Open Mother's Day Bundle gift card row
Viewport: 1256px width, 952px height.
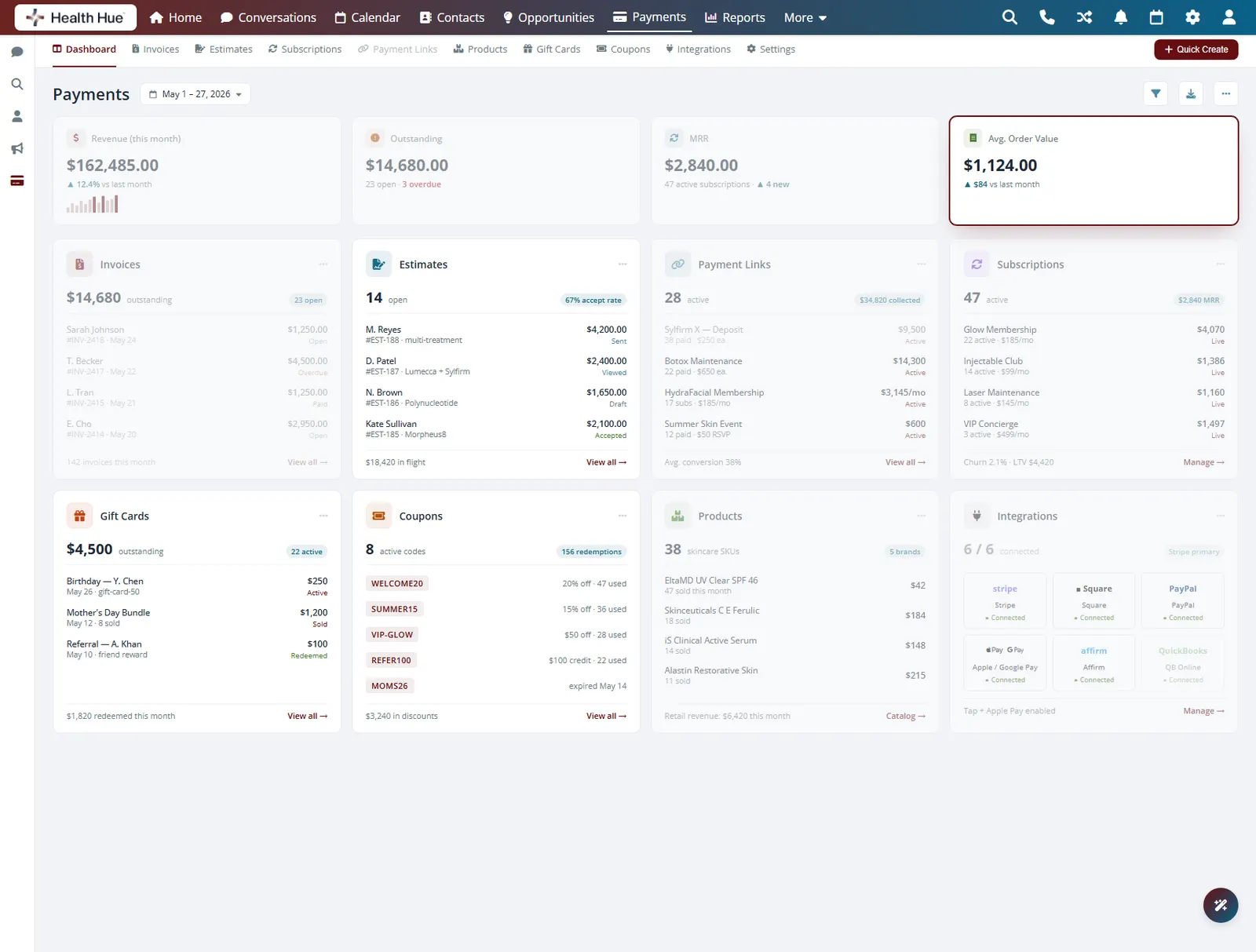(197, 618)
